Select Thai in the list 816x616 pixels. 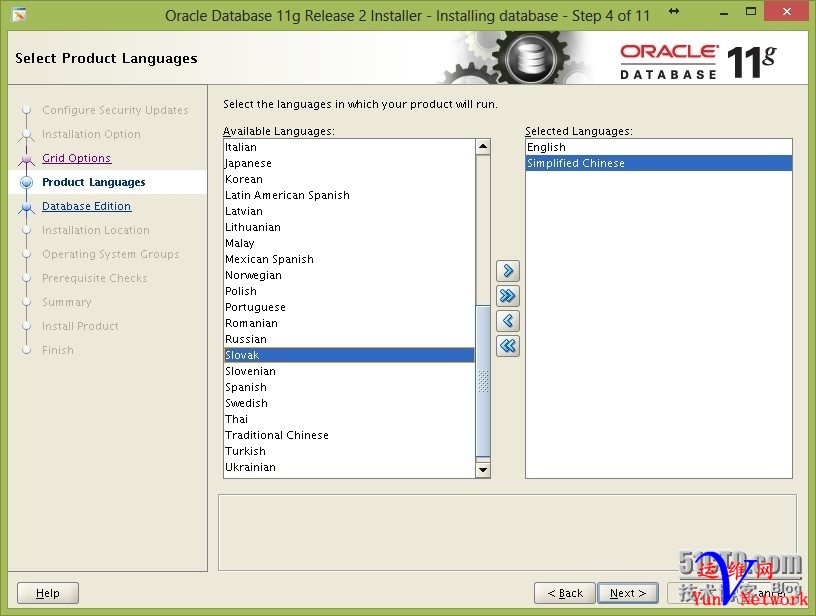[x=349, y=419]
